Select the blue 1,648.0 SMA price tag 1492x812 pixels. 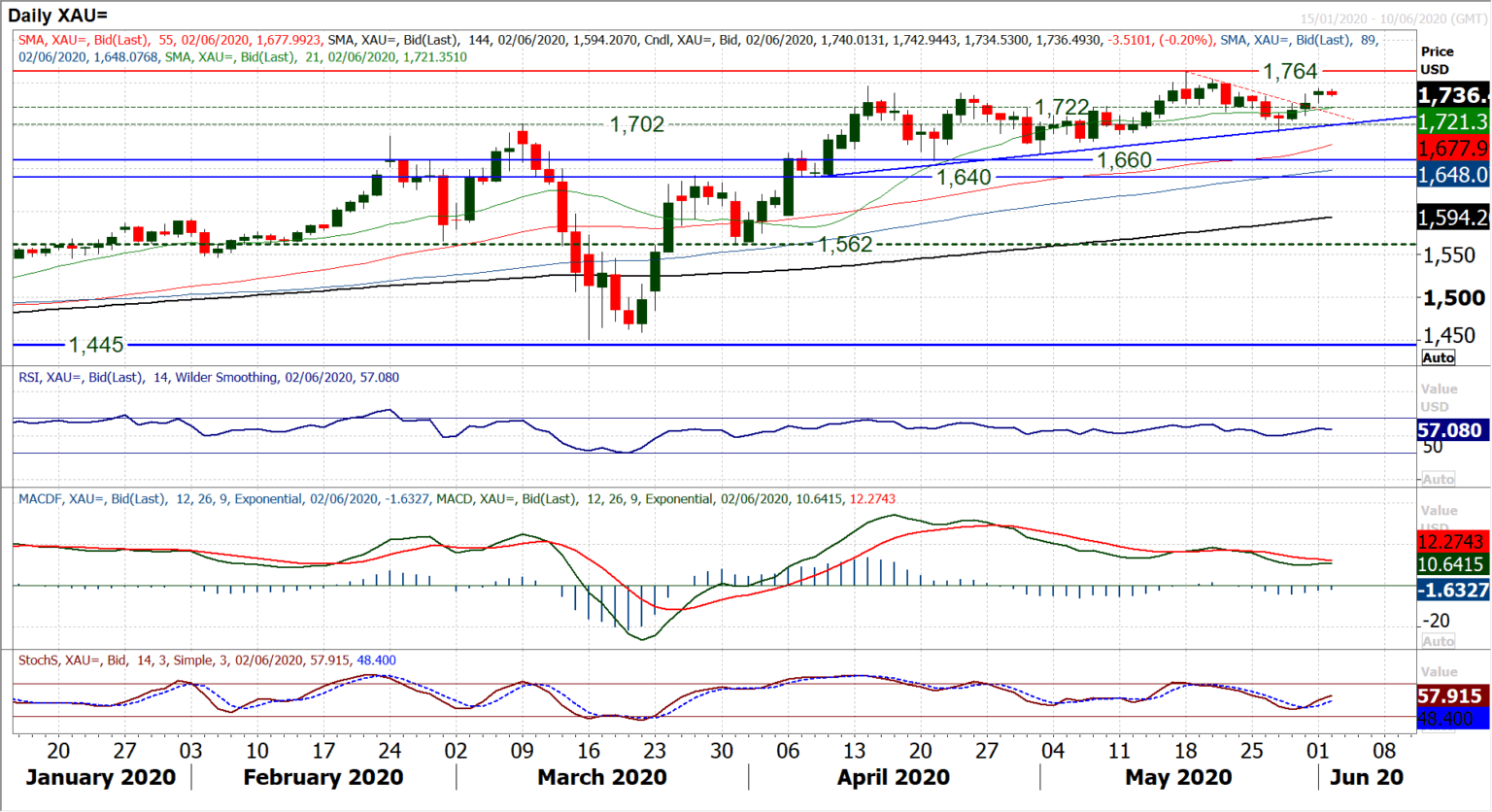coord(1452,175)
